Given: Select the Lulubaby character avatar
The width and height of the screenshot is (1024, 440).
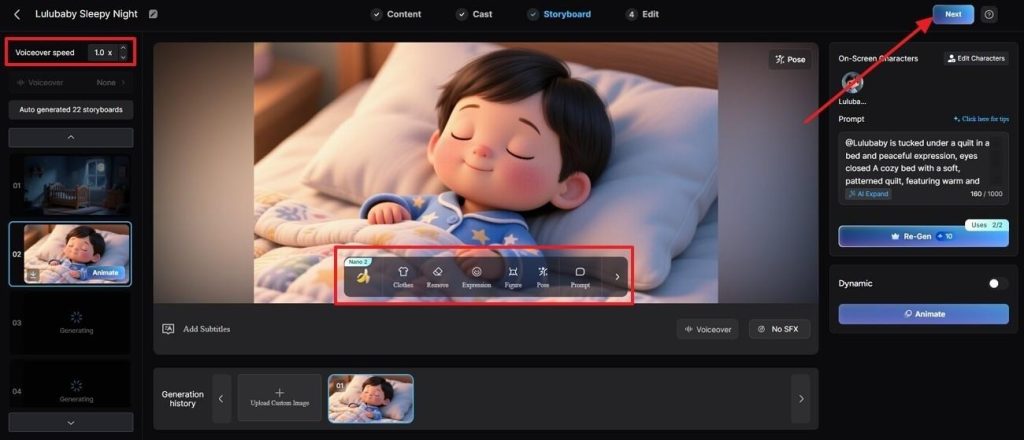Looking at the screenshot, I should pyautogui.click(x=852, y=83).
